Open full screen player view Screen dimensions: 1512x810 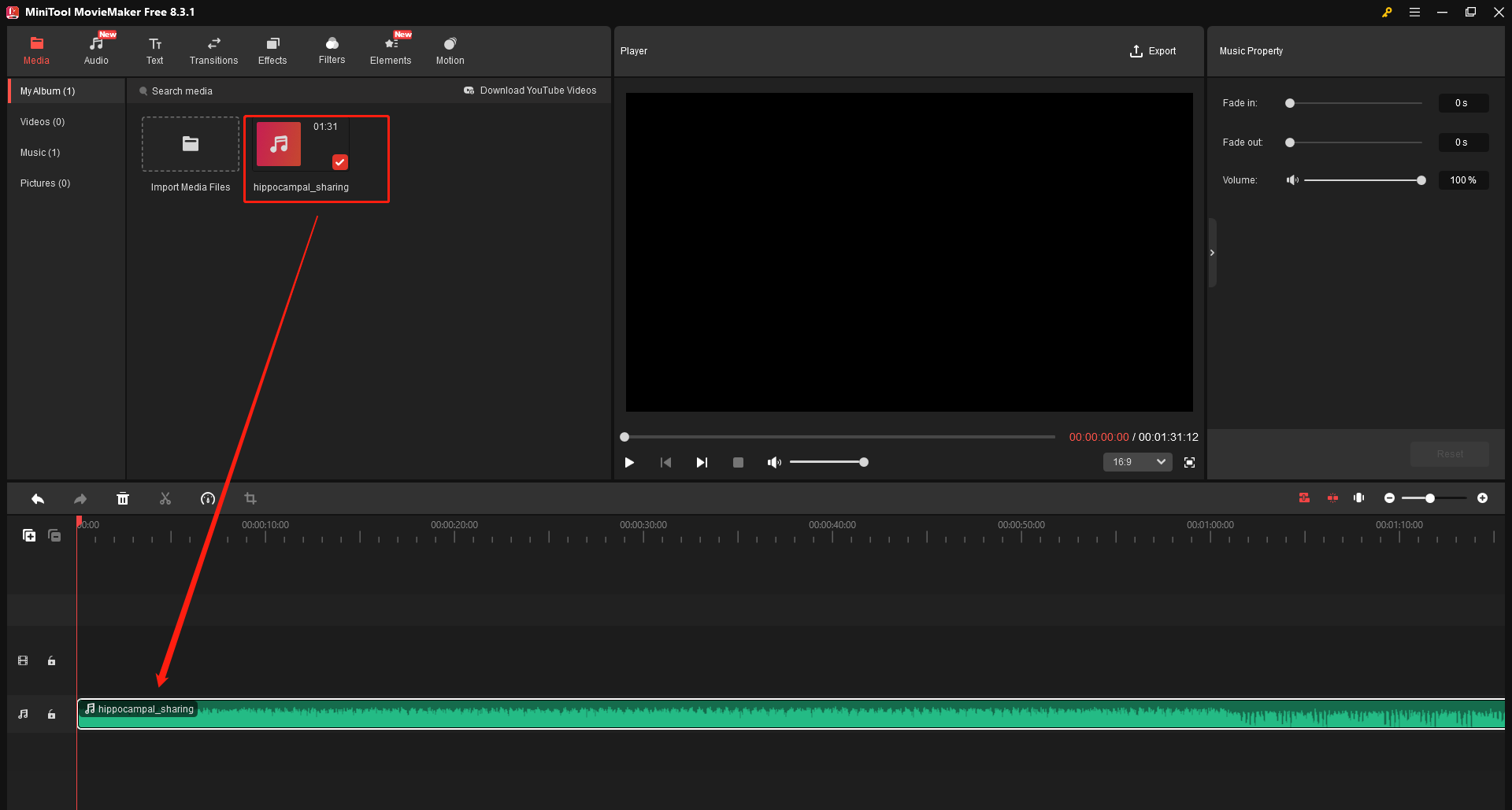1189,462
